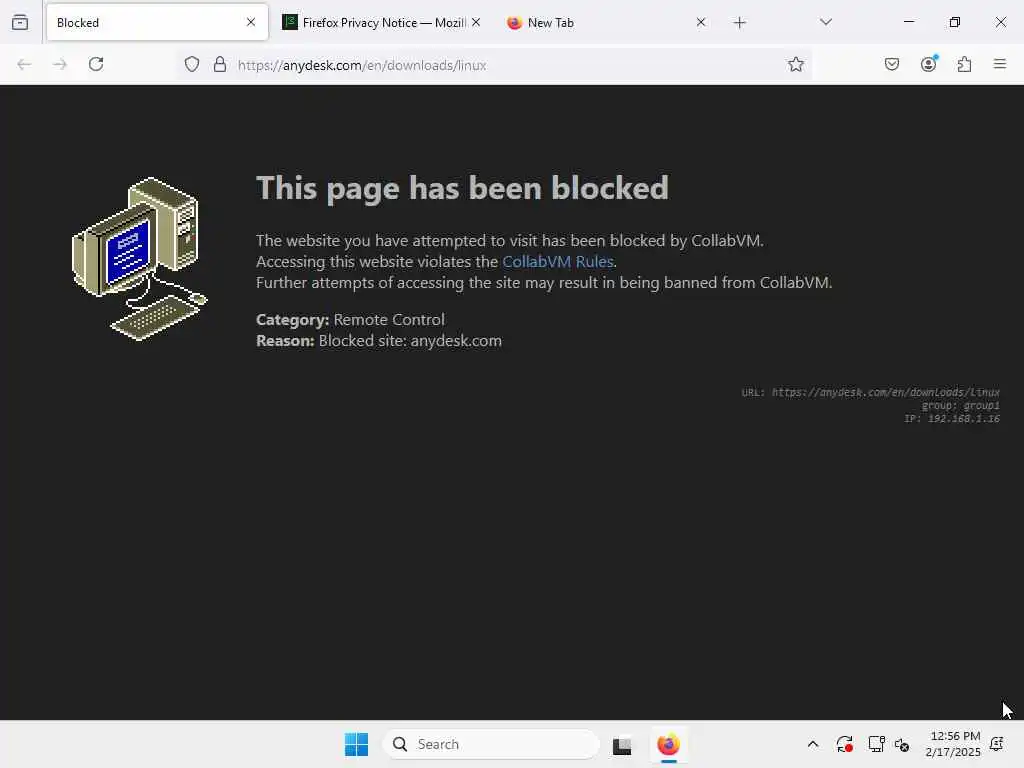Viewport: 1024px width, 768px height.
Task: Close the Firefox Privacy Notice tab
Action: pyautogui.click(x=476, y=22)
